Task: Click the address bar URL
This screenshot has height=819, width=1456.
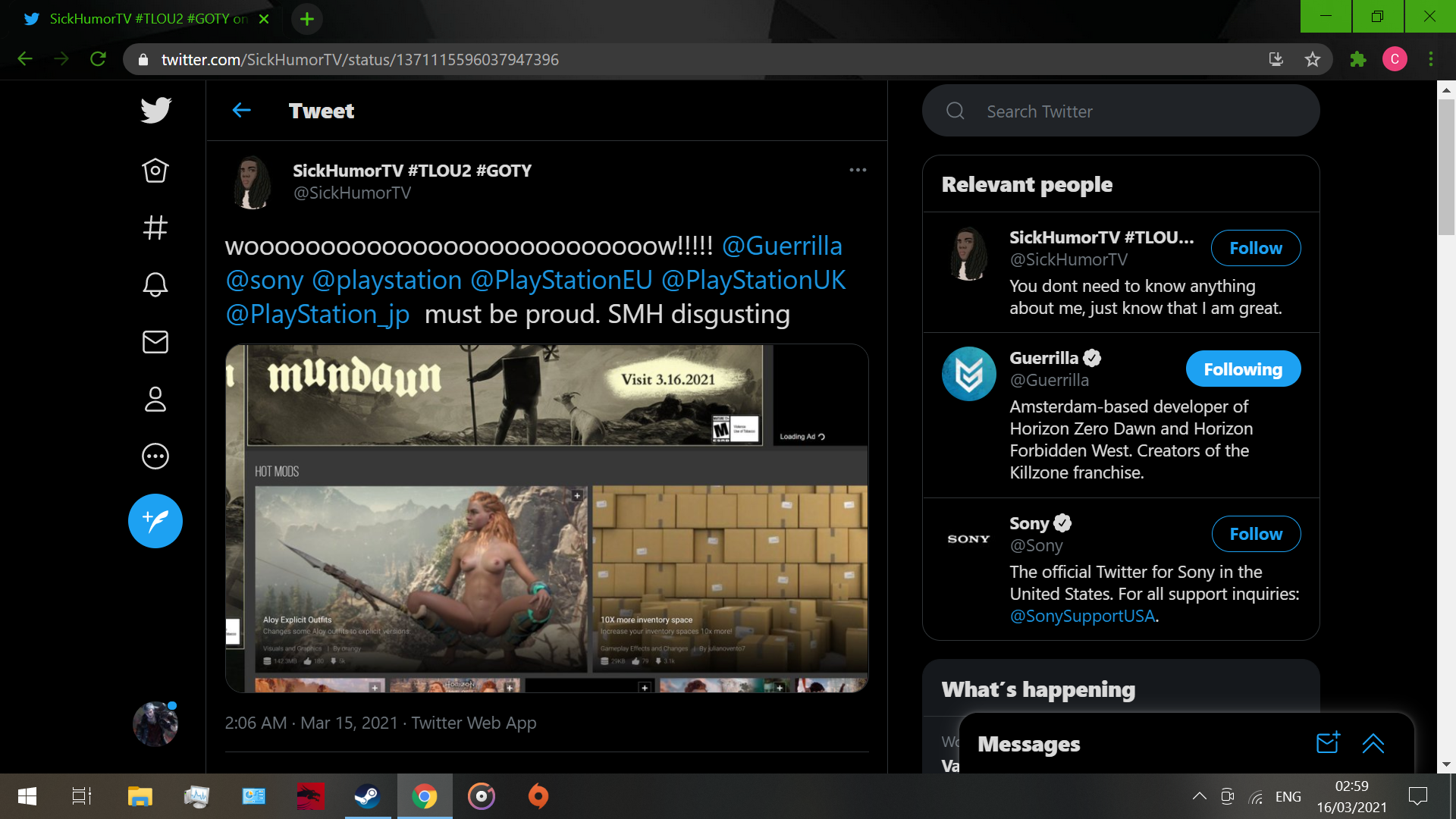Action: [x=359, y=59]
